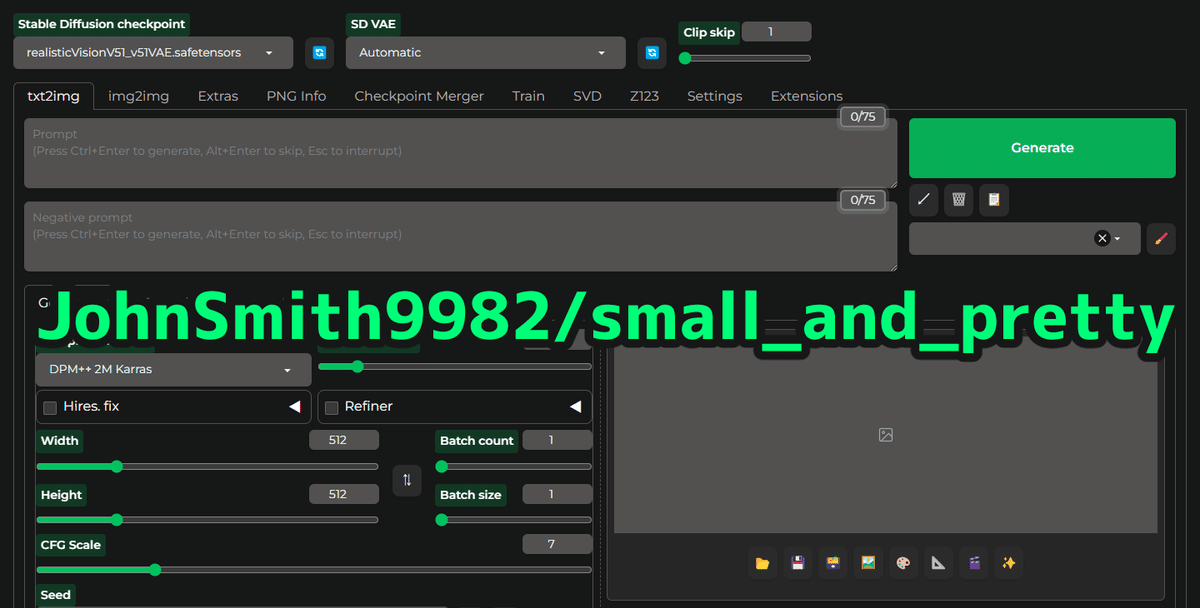Apply styles via the clipboard icon

tap(993, 200)
